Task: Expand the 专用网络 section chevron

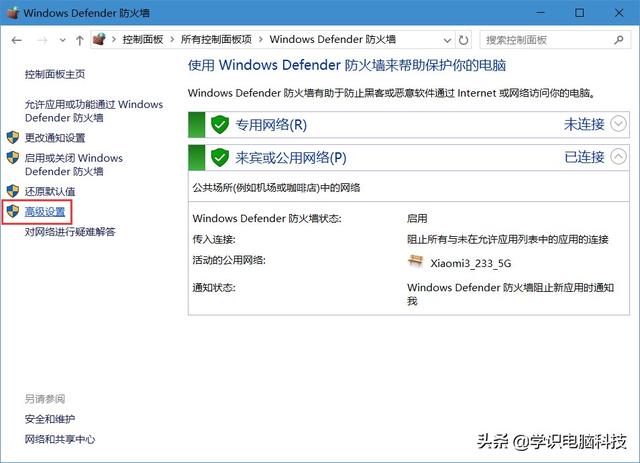Action: coord(618,124)
